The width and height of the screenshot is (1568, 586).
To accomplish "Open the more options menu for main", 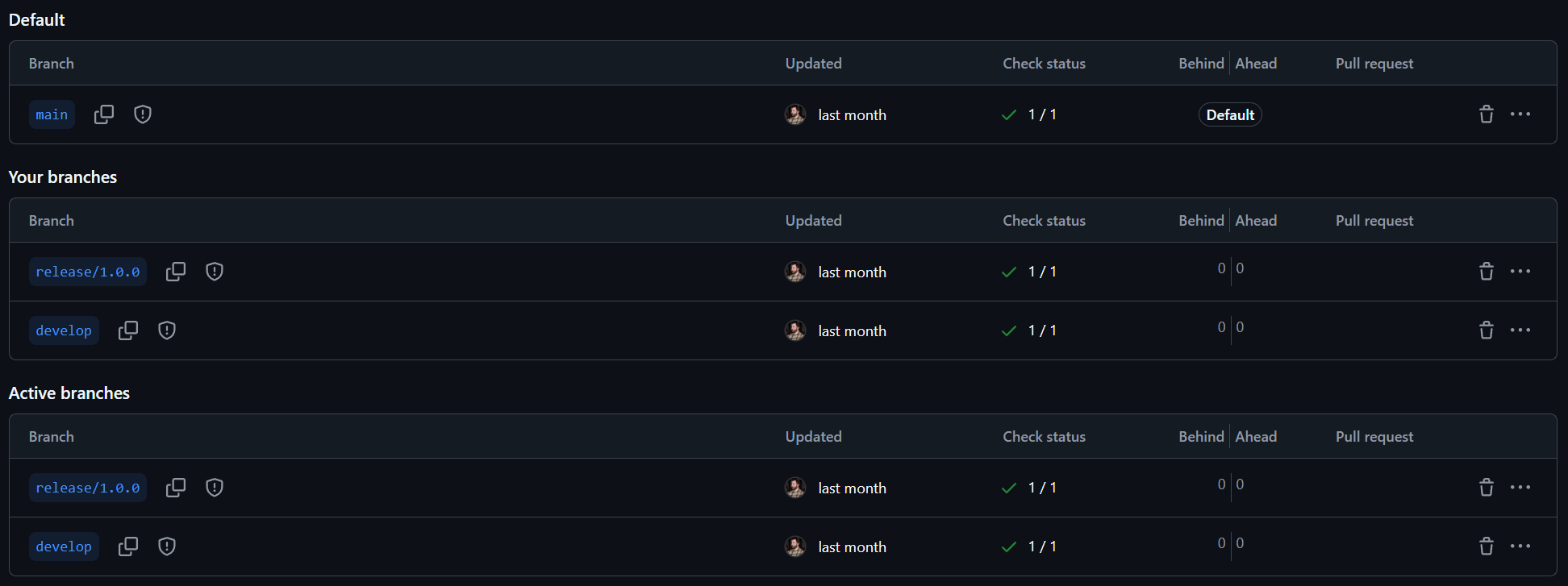I will [x=1520, y=114].
